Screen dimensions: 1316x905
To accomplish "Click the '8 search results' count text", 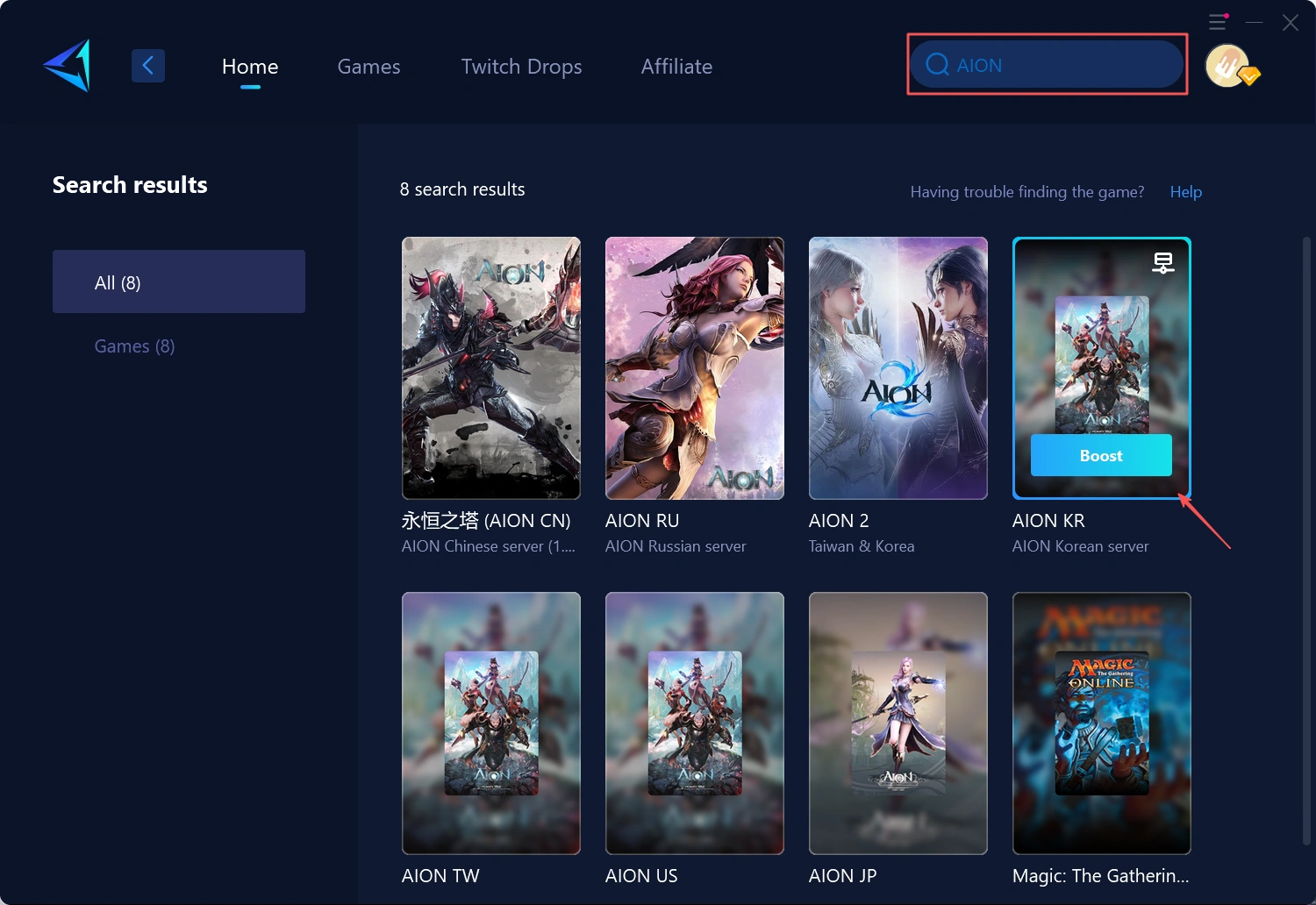I will coord(462,189).
